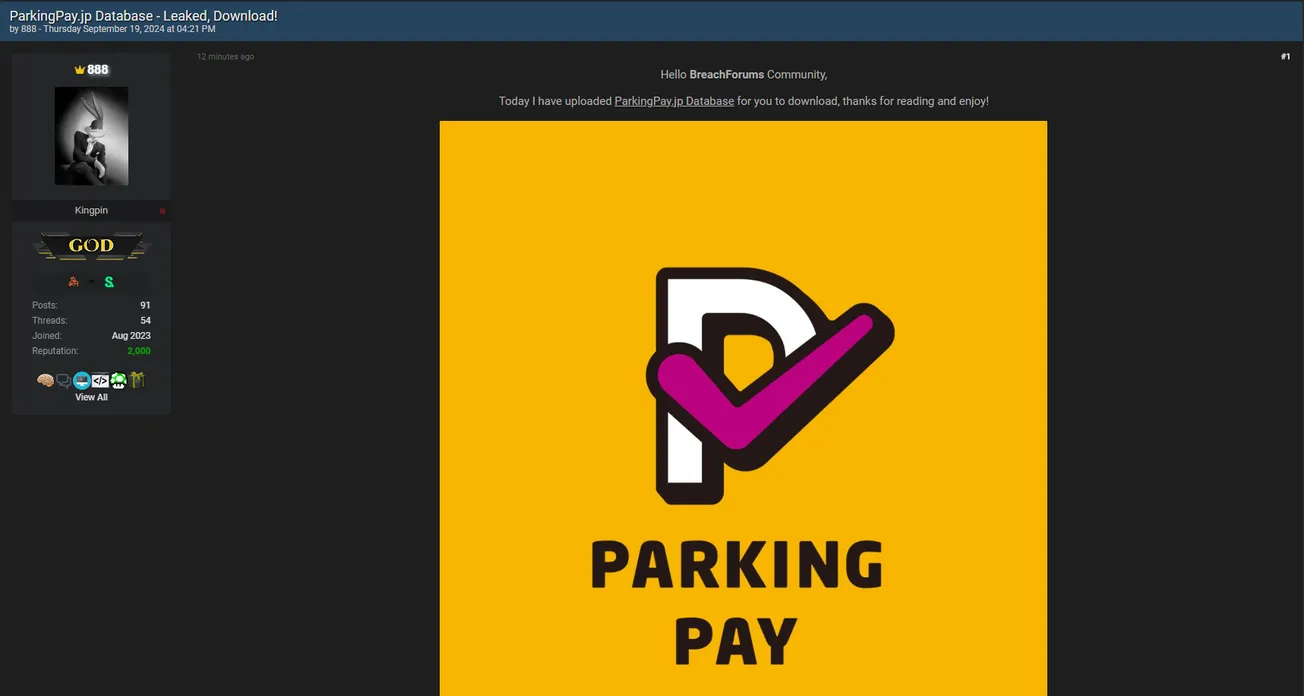Click the '12 minutes ago' post timestamp
Viewport: 1304px width, 696px height.
225,57
